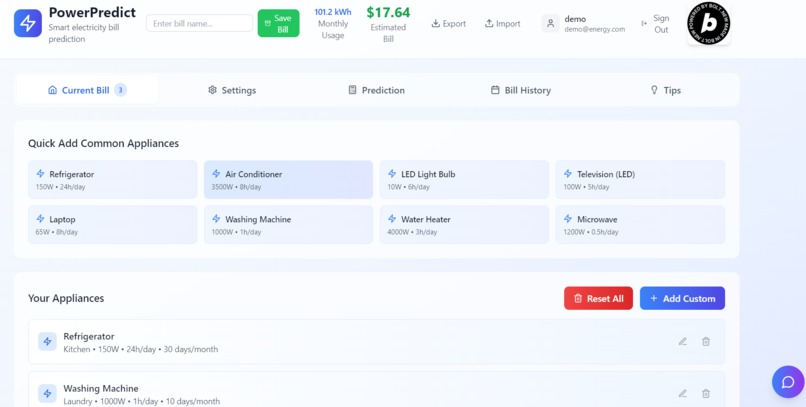Click the $17.64 estimated bill amount
The image size is (806, 407).
click(388, 12)
